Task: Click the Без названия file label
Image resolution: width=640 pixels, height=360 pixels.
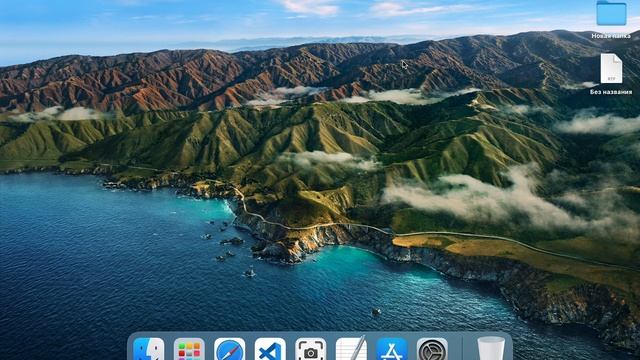Action: pyautogui.click(x=611, y=92)
